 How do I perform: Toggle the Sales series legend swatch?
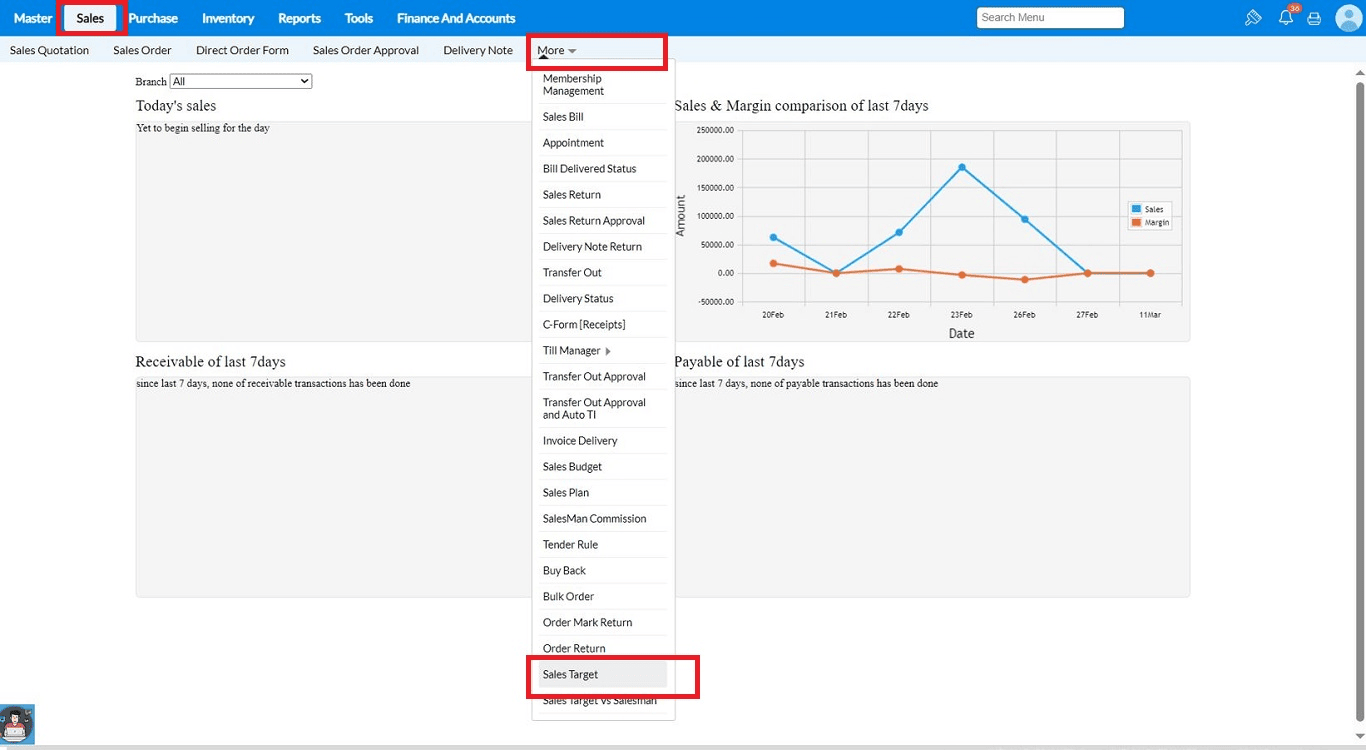pyautogui.click(x=1136, y=209)
